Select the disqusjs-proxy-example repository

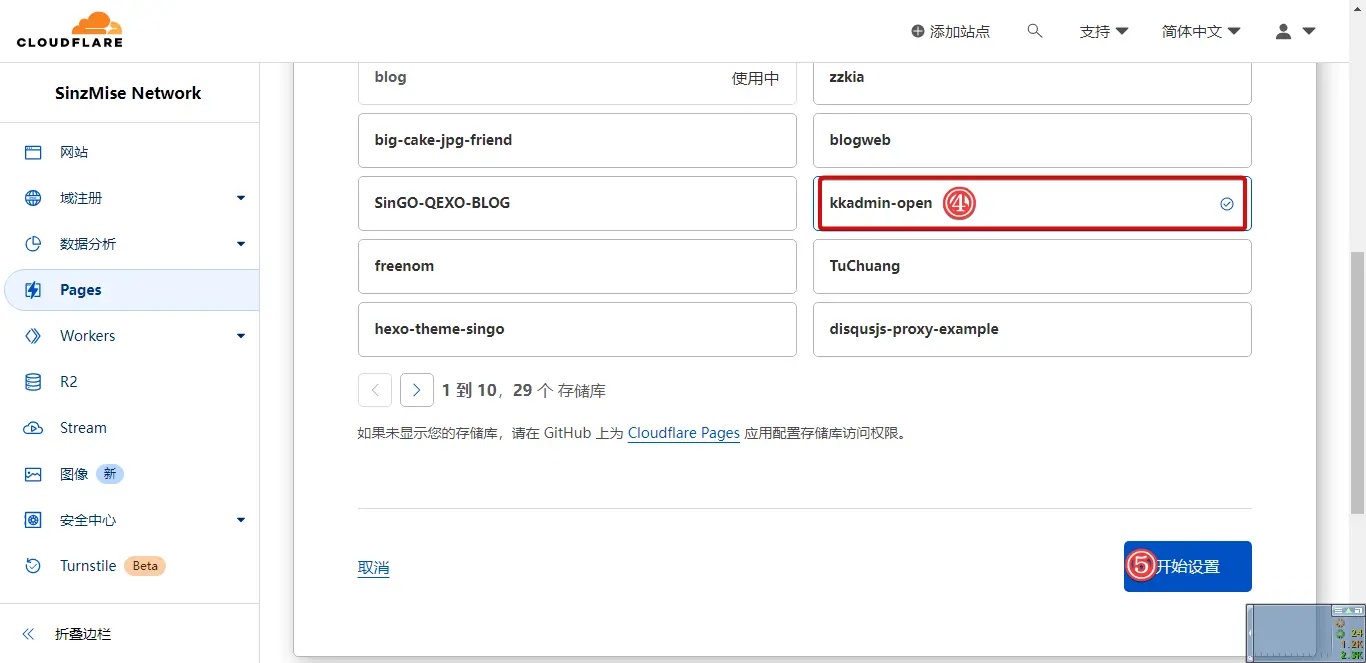(x=1032, y=329)
